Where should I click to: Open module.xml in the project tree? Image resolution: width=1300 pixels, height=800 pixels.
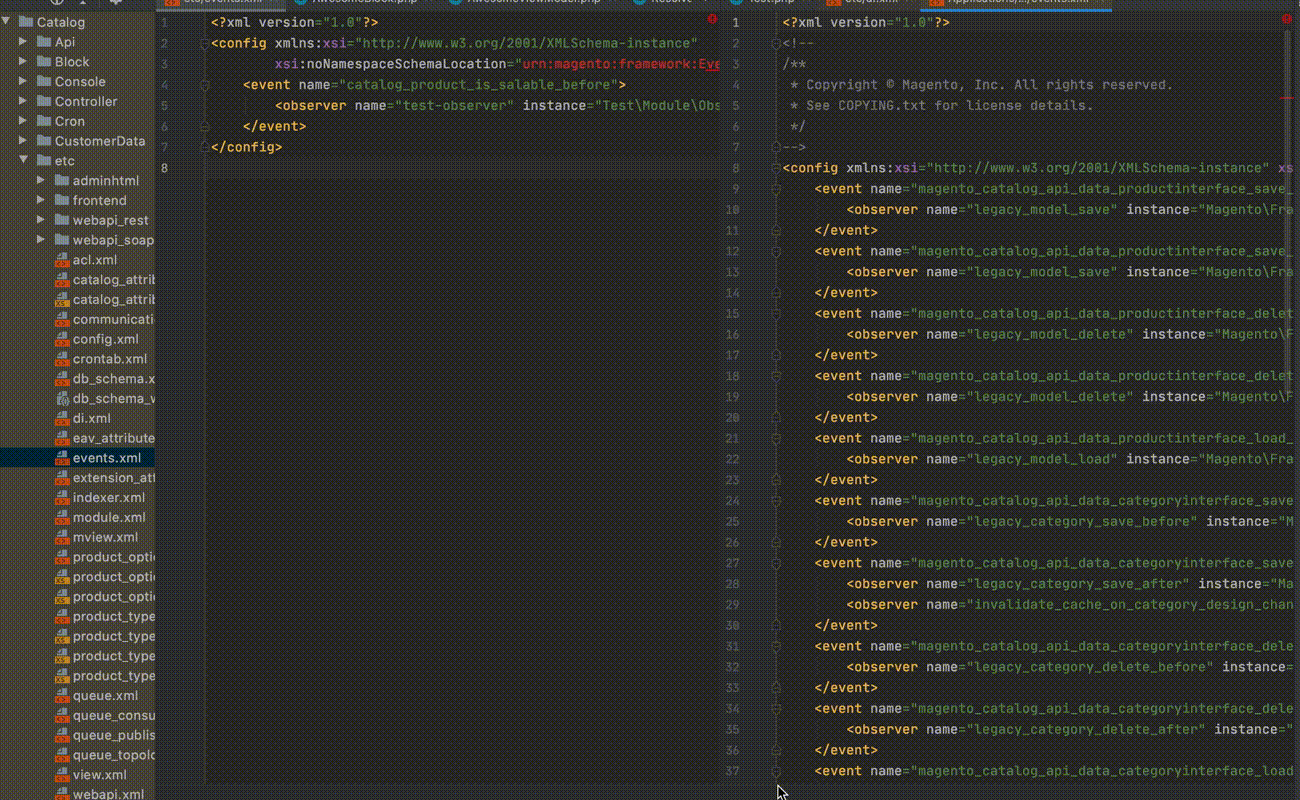tap(108, 517)
